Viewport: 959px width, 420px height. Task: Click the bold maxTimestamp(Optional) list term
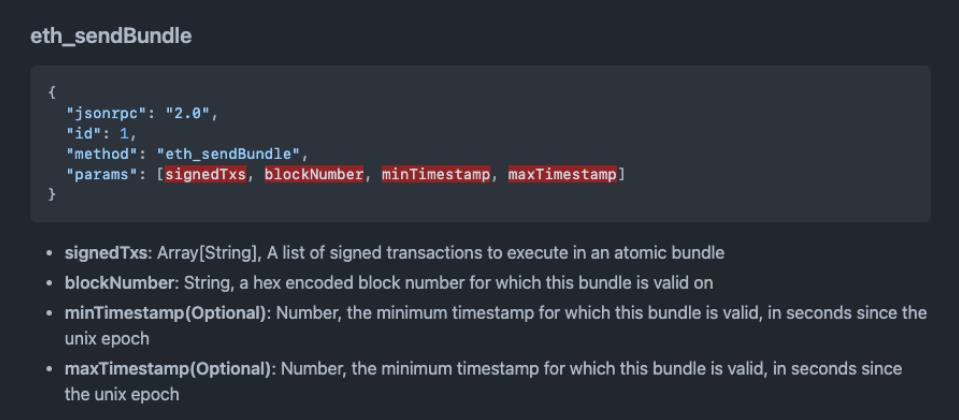(x=168, y=369)
